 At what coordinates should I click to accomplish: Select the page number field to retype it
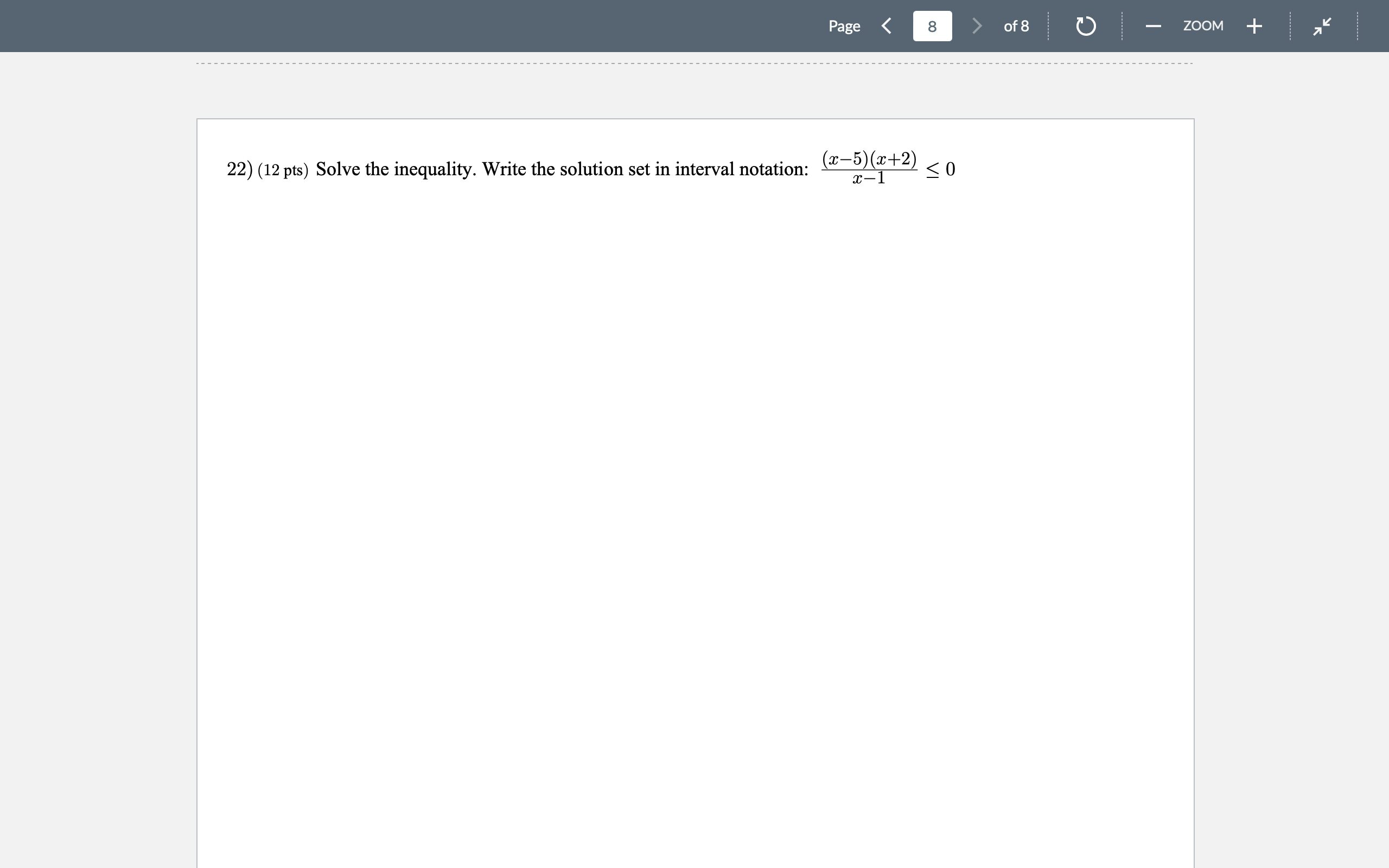tap(932, 26)
